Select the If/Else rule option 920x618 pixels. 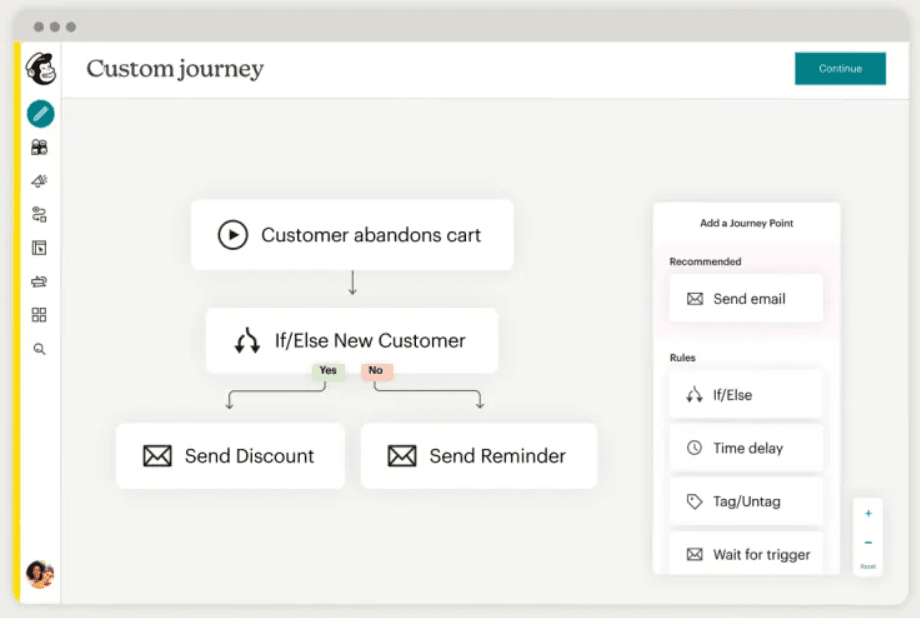coord(745,394)
